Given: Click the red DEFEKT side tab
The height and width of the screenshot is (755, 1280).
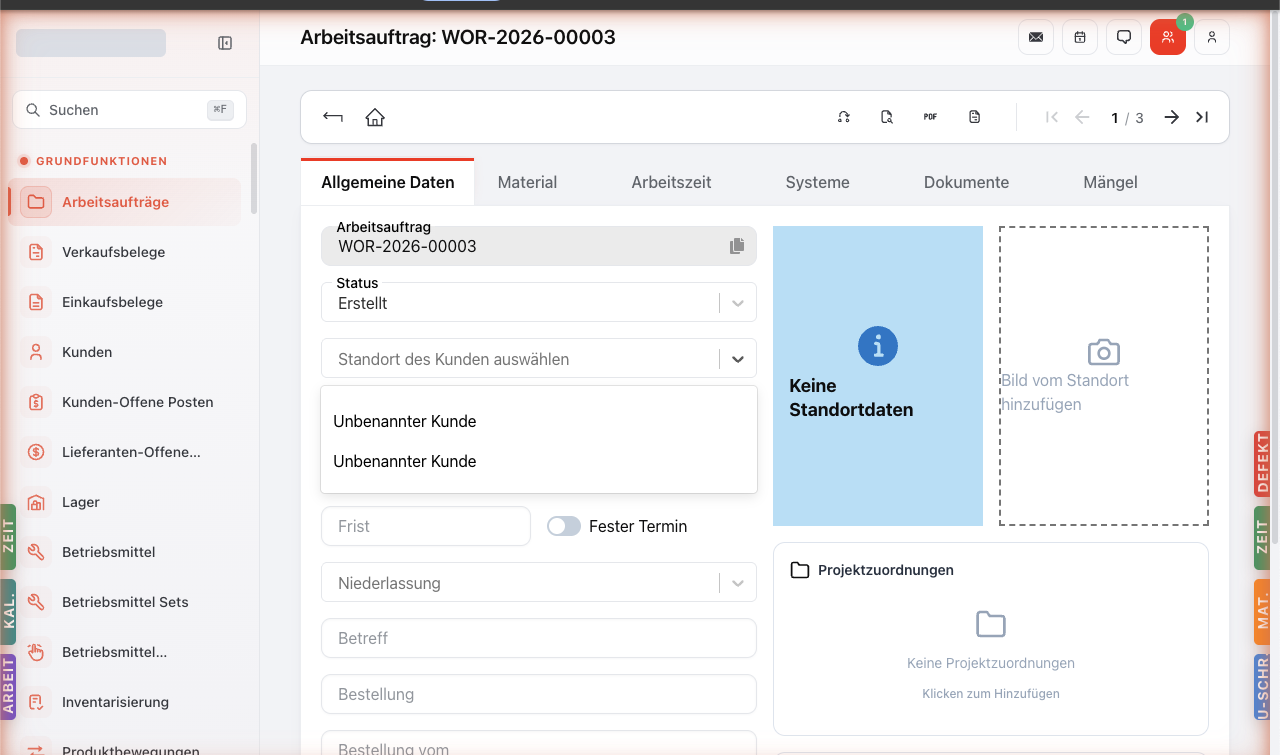Looking at the screenshot, I should 1263,464.
